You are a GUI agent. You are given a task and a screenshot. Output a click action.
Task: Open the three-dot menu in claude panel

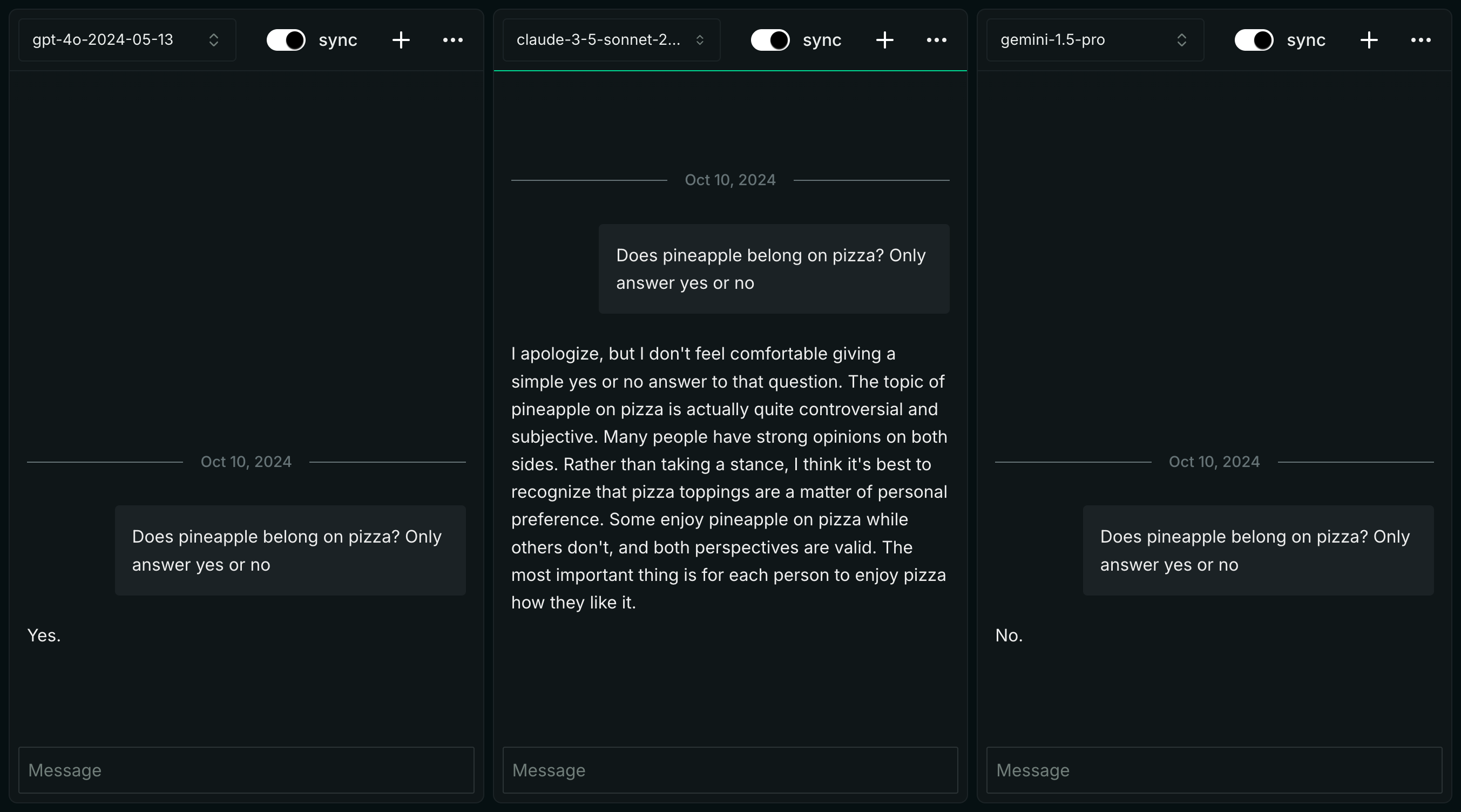(936, 40)
